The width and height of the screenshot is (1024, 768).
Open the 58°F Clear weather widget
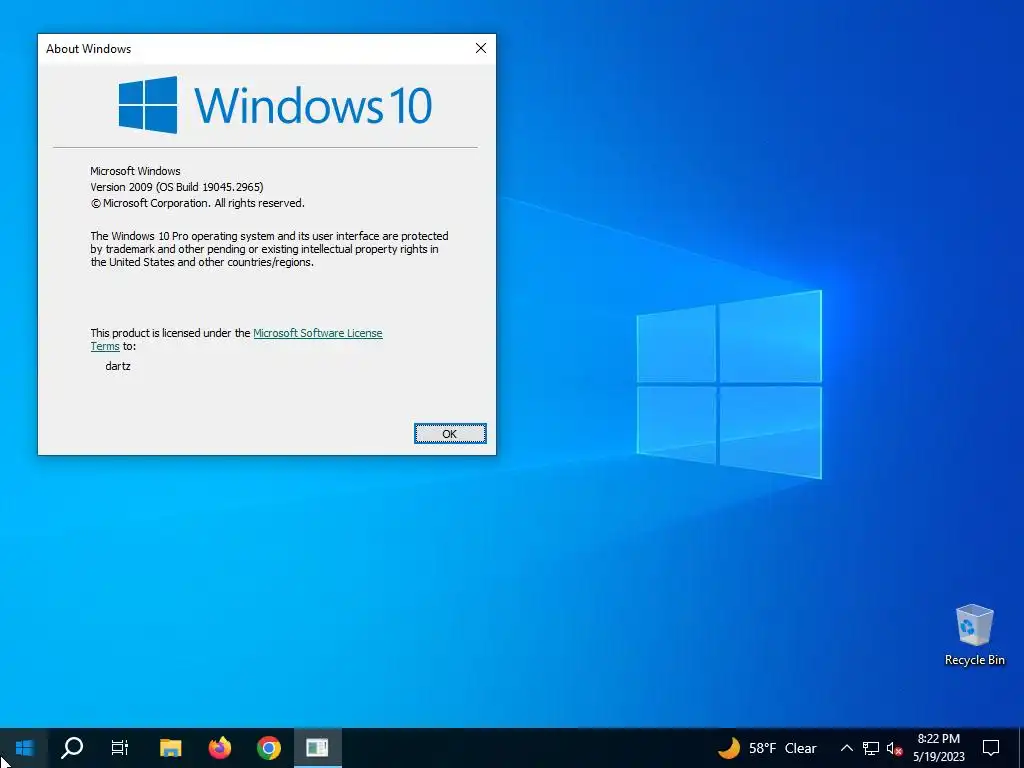(767, 748)
